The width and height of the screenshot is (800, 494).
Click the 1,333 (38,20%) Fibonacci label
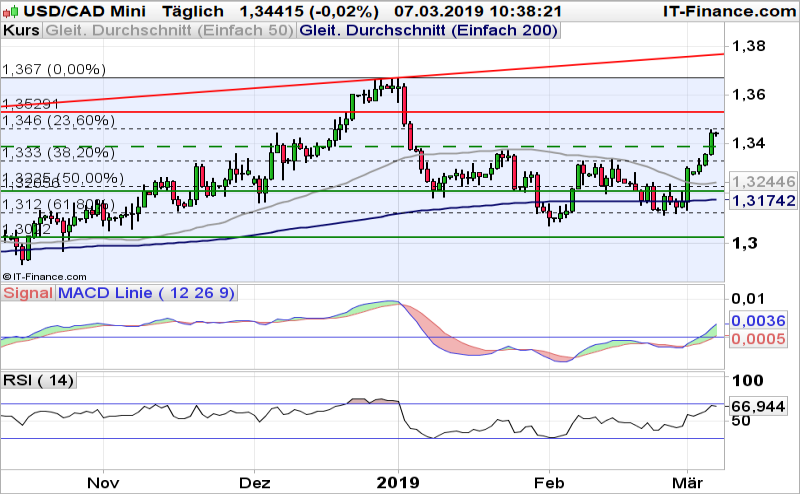[x=59, y=152]
